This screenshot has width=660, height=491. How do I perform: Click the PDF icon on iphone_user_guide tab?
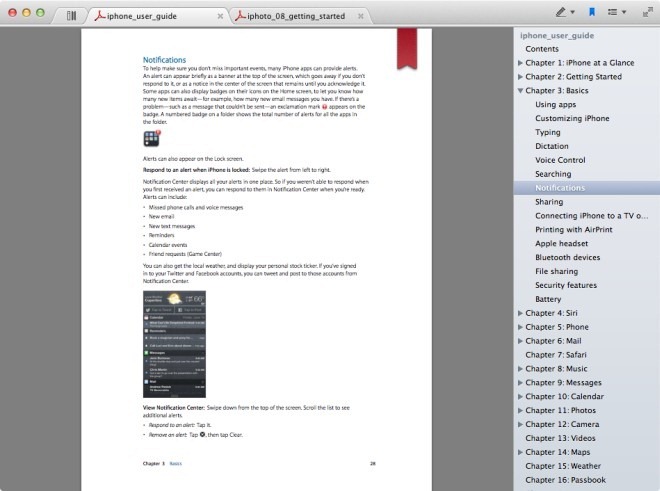point(100,16)
